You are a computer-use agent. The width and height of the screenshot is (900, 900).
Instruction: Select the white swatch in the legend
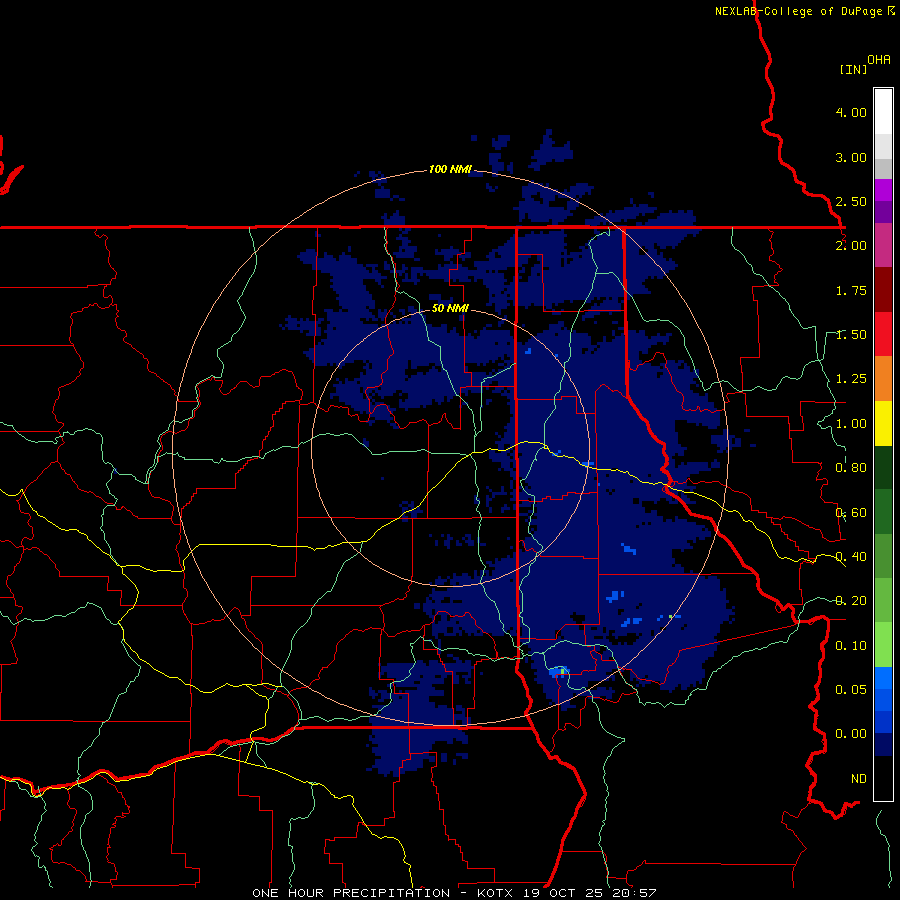point(883,111)
